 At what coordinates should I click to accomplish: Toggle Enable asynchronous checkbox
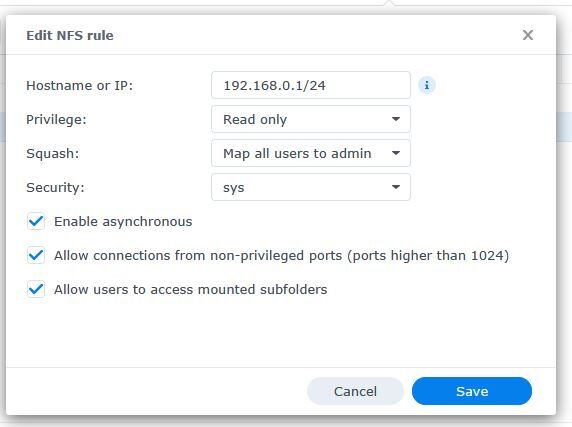point(36,221)
